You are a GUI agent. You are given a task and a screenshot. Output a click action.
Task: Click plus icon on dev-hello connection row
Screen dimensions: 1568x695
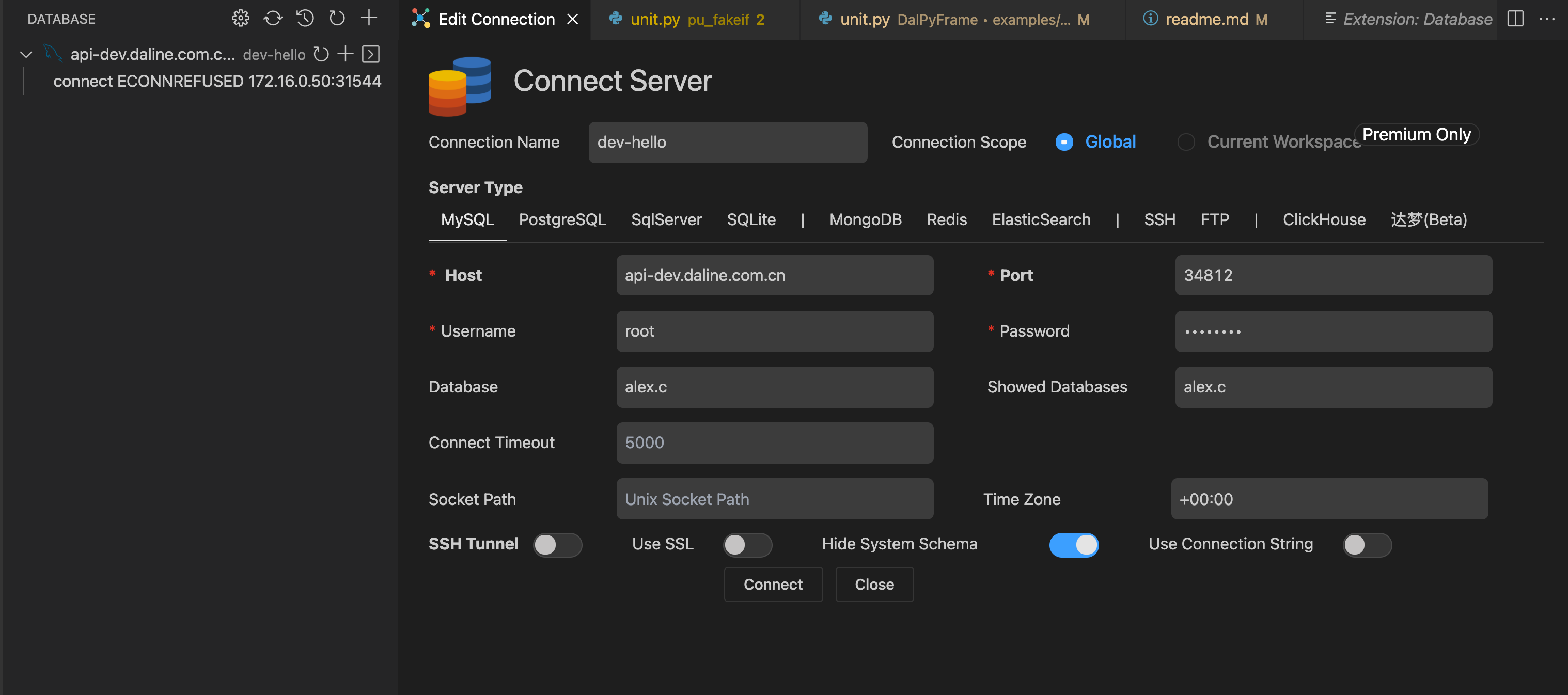(345, 54)
